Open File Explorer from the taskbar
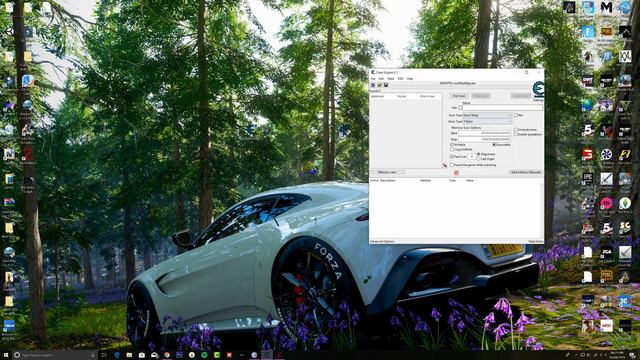640x360 pixels. click(x=129, y=355)
